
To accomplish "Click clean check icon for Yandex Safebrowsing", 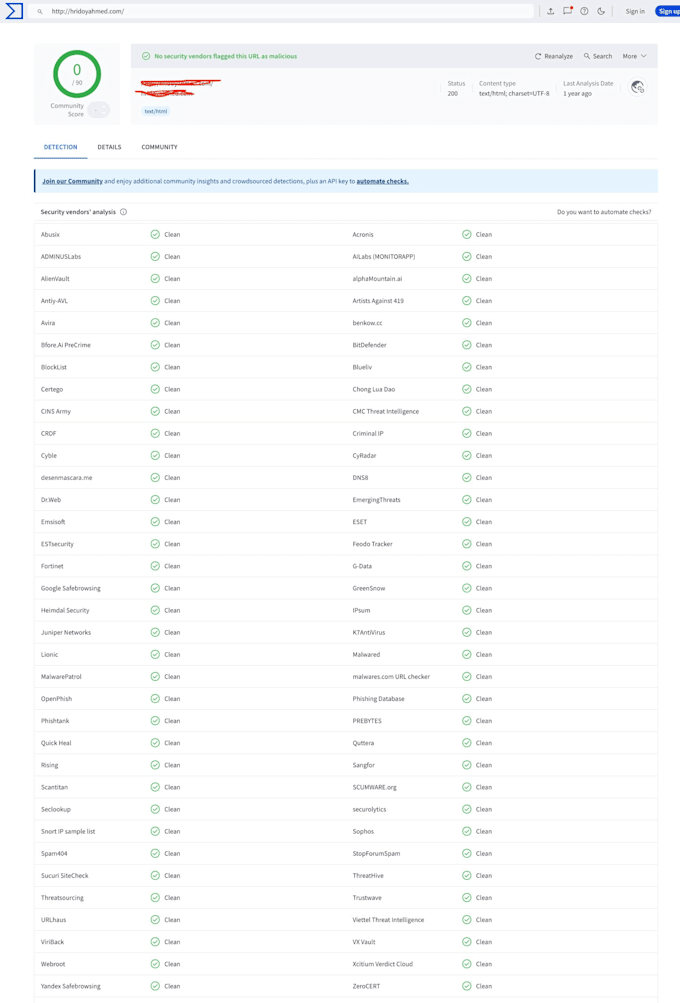I will click(x=155, y=986).
